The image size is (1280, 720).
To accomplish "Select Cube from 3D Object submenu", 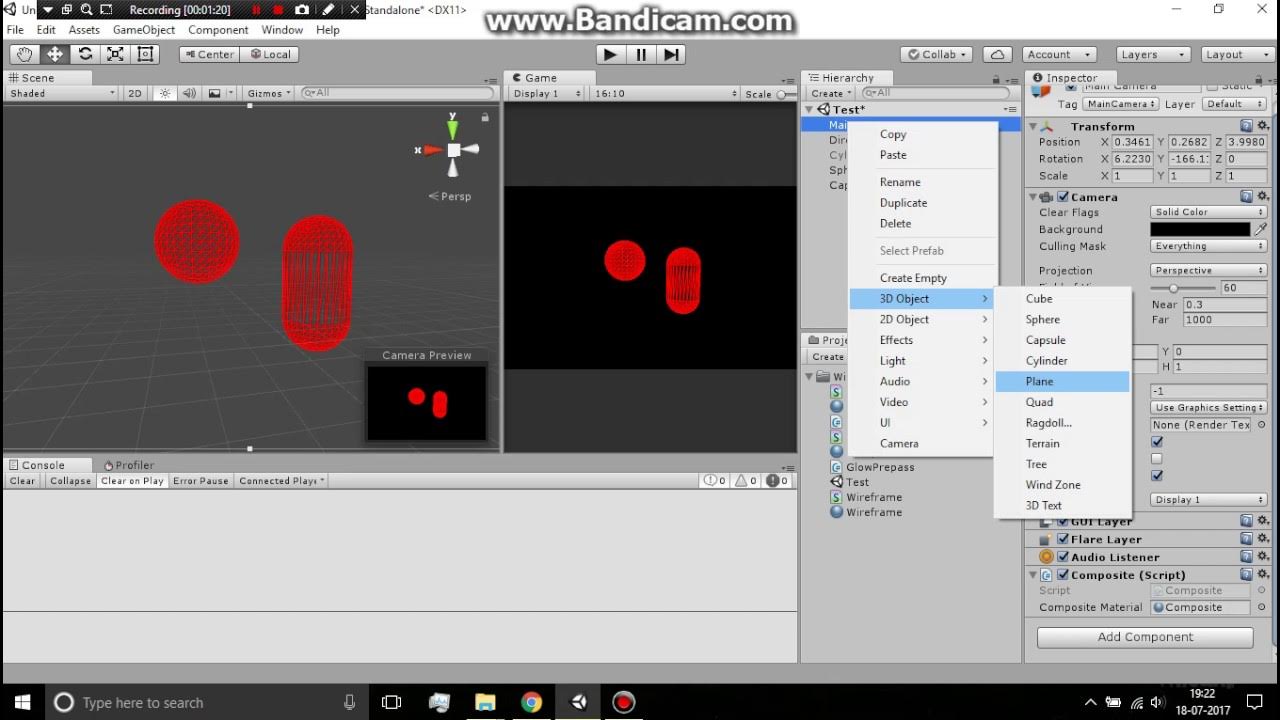I will (1062, 298).
